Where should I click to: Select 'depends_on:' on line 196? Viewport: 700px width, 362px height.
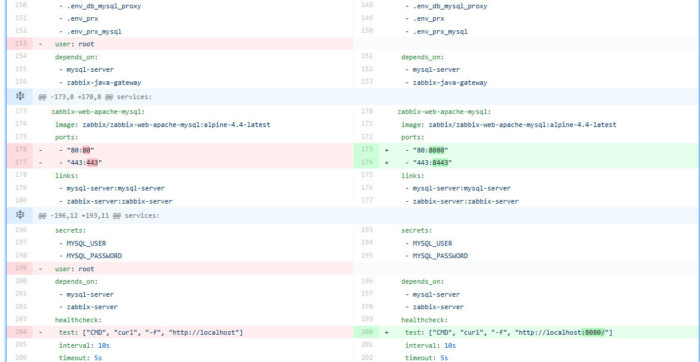pos(422,281)
